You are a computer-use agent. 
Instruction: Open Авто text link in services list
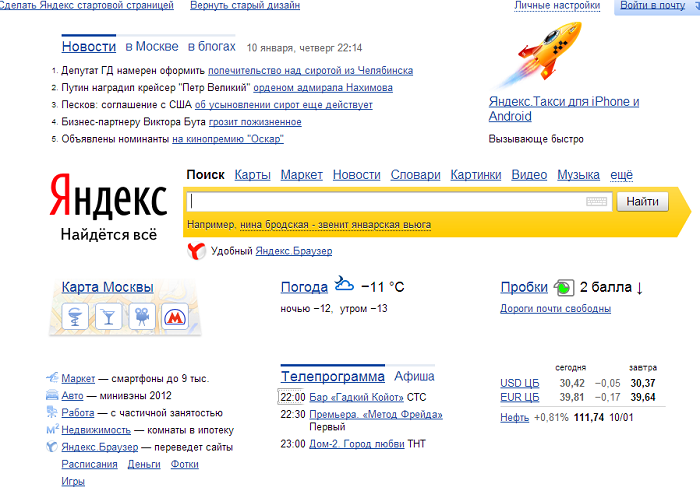click(72, 396)
